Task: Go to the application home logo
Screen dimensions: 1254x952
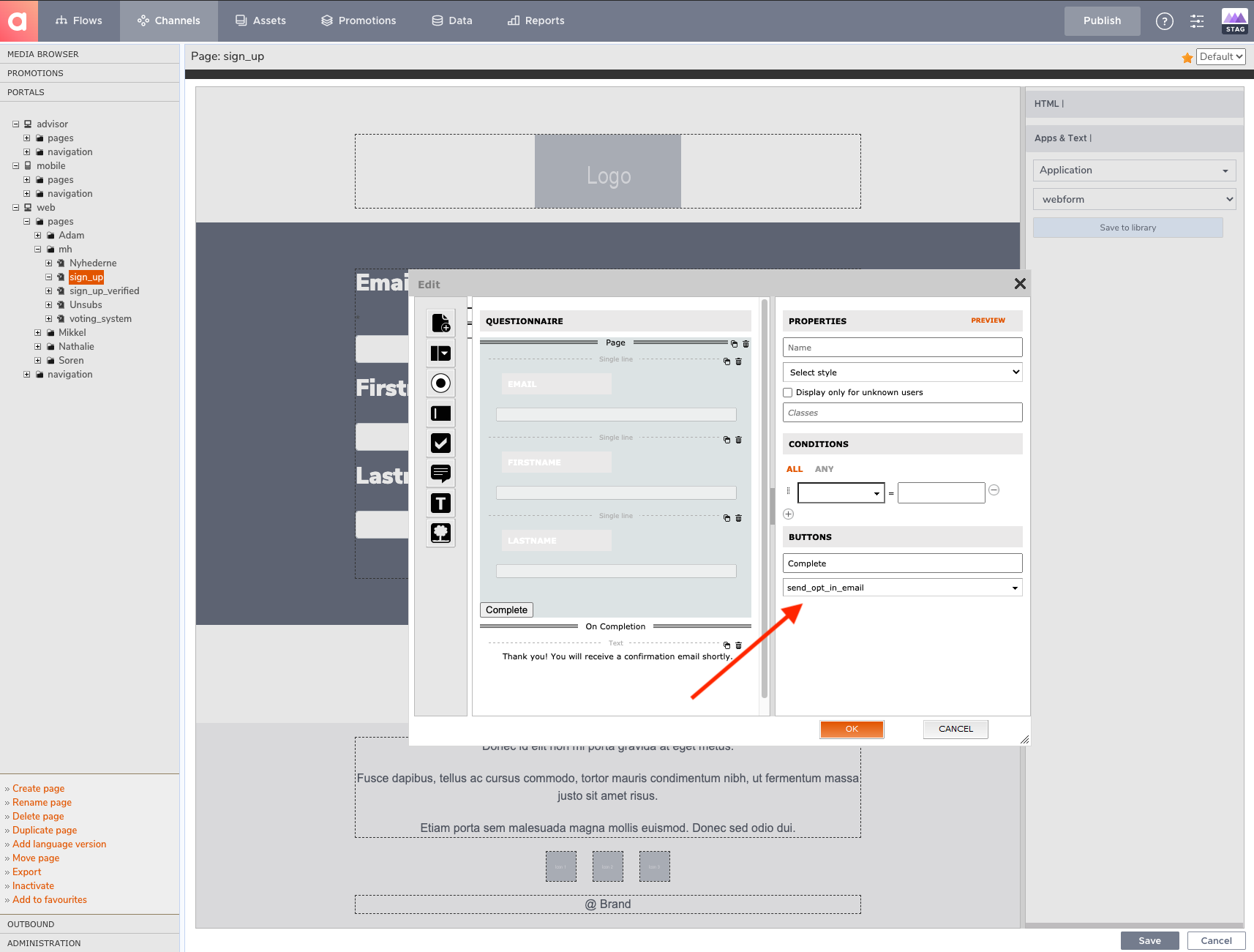Action: click(18, 20)
